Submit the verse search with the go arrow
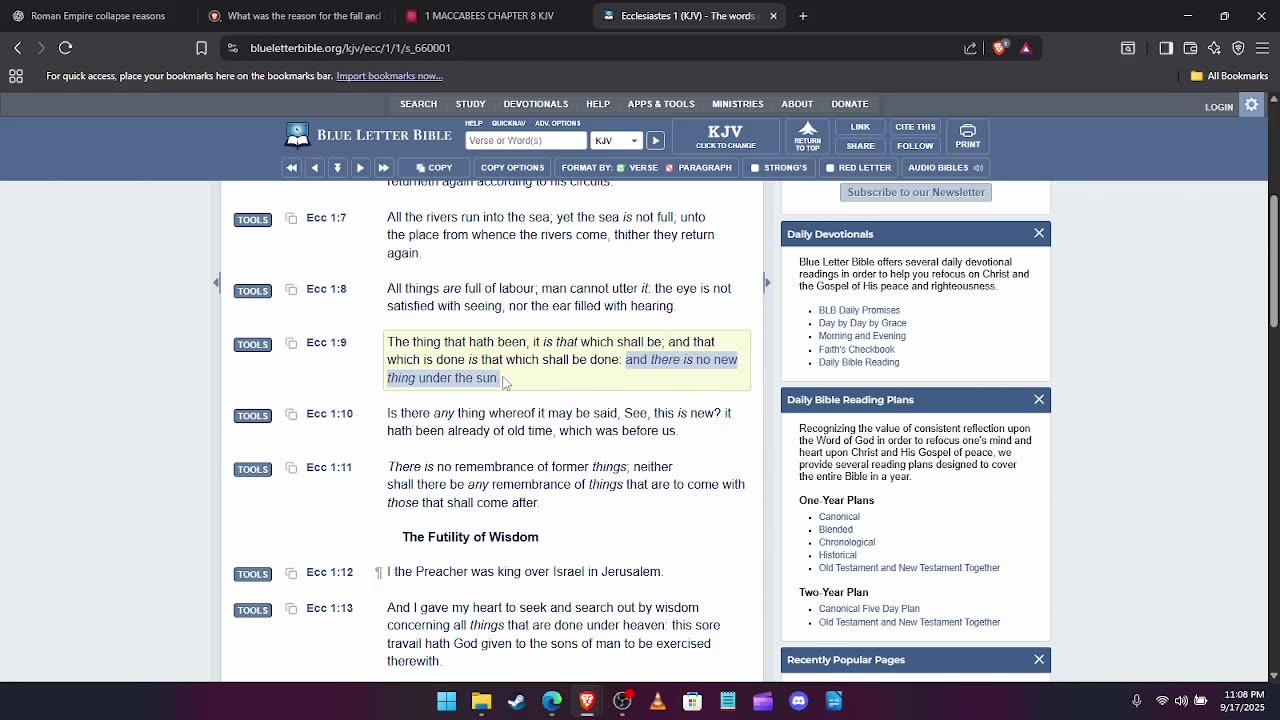 click(x=655, y=141)
